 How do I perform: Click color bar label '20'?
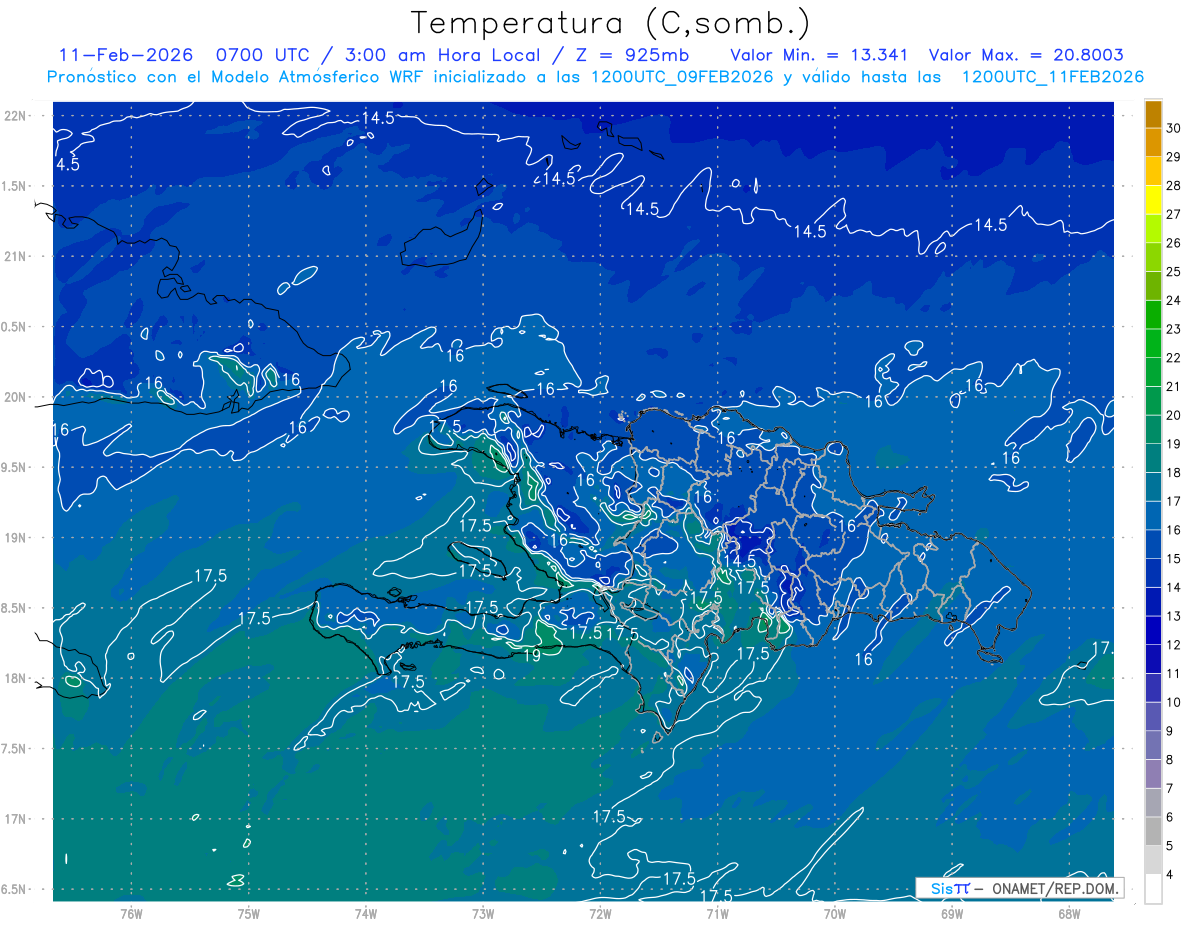click(x=1174, y=415)
